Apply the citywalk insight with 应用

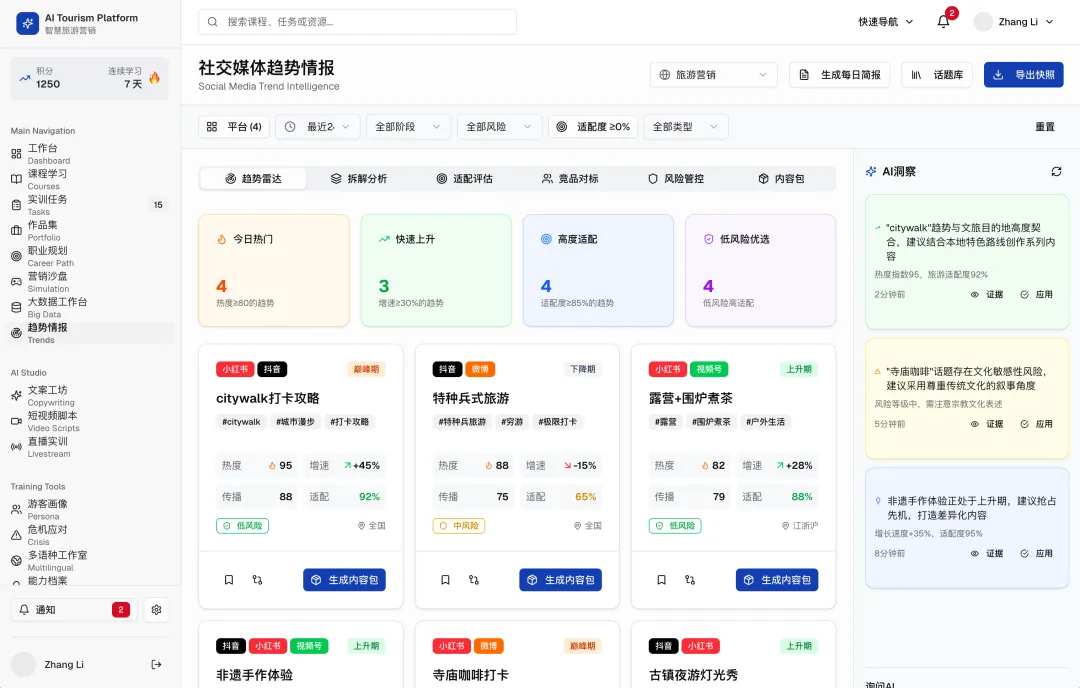(1037, 294)
